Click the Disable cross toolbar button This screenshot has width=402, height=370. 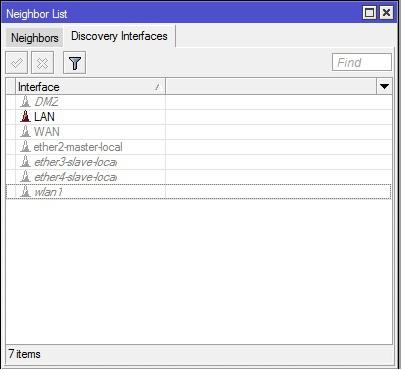(42, 63)
